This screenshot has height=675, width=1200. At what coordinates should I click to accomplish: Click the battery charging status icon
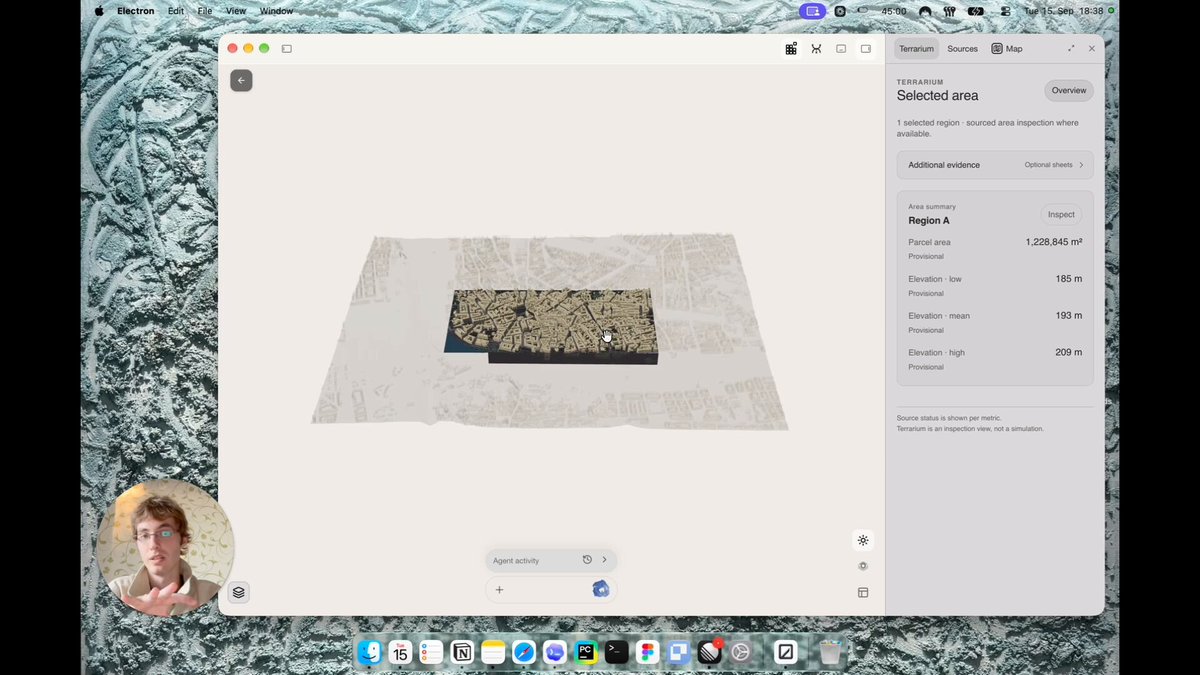pyautogui.click(x=975, y=11)
